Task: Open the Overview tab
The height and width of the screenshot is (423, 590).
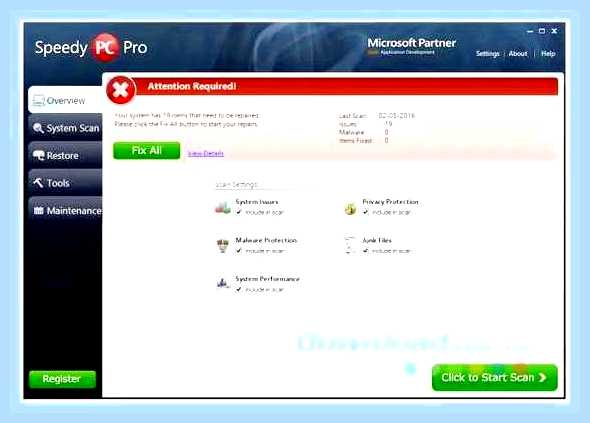Action: click(65, 100)
